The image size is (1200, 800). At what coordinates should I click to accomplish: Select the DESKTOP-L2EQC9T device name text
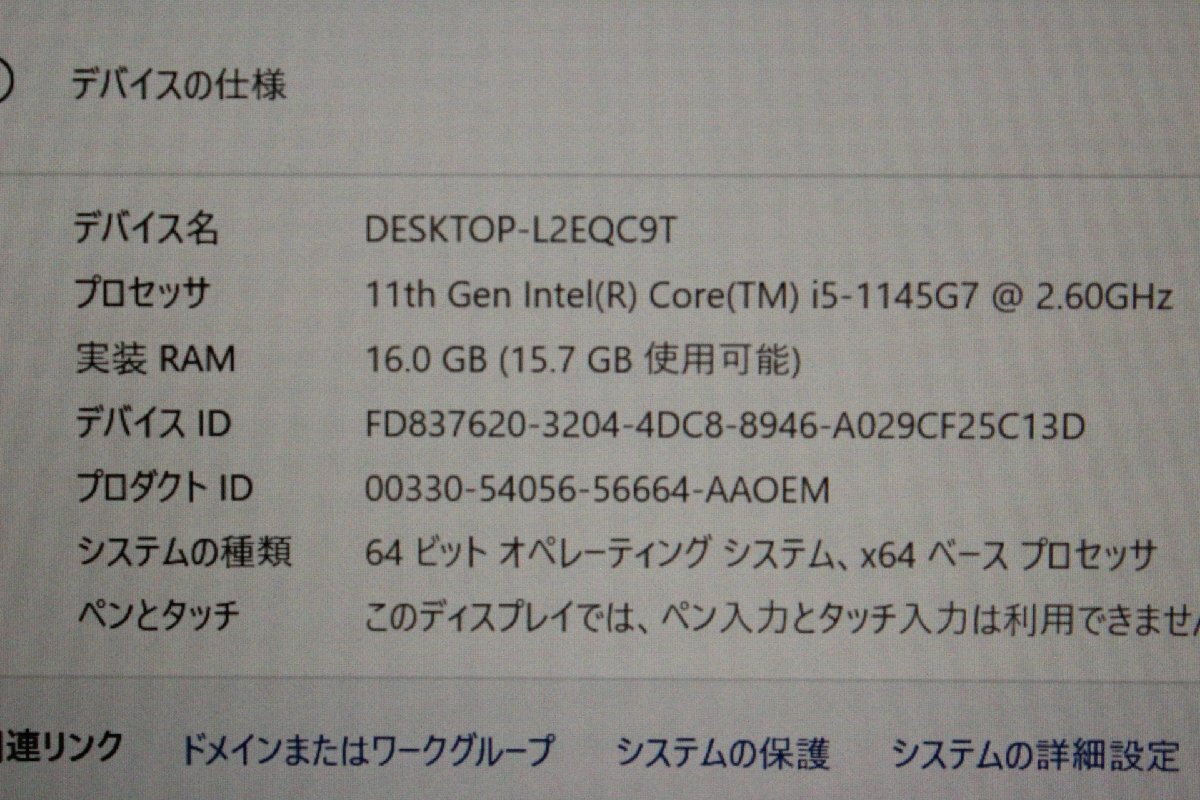tap(521, 231)
